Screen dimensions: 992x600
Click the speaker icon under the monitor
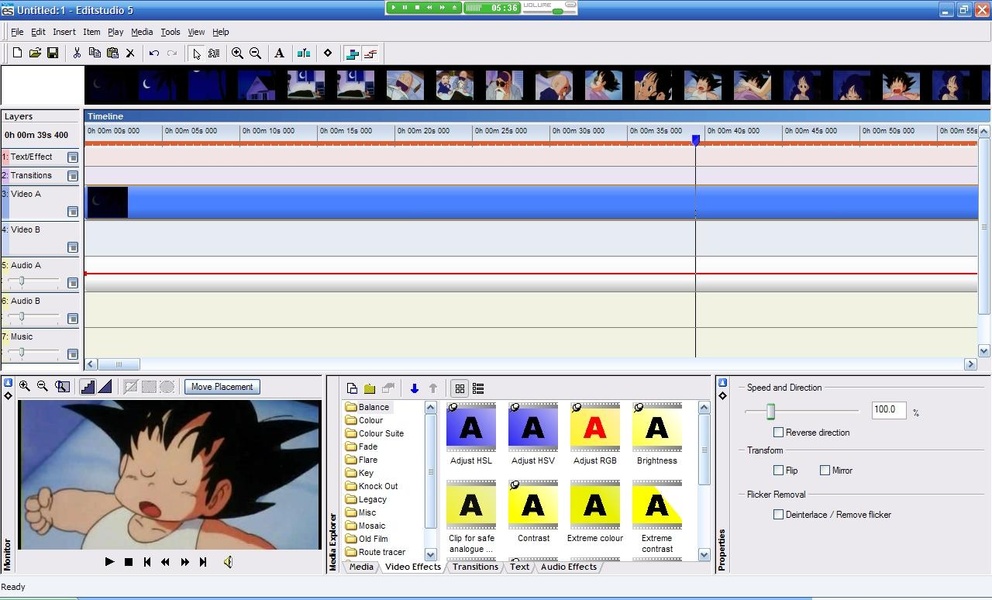pyautogui.click(x=228, y=562)
